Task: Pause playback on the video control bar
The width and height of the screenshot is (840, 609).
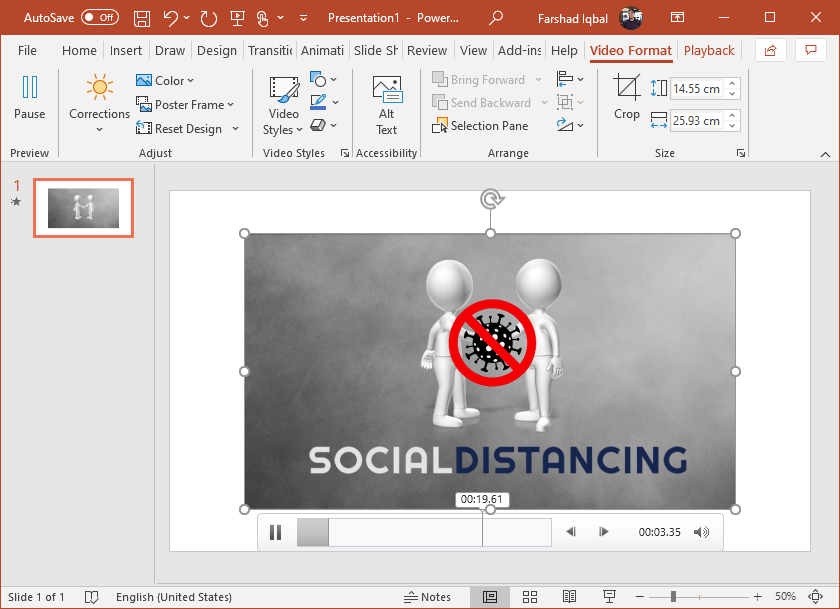Action: point(276,532)
